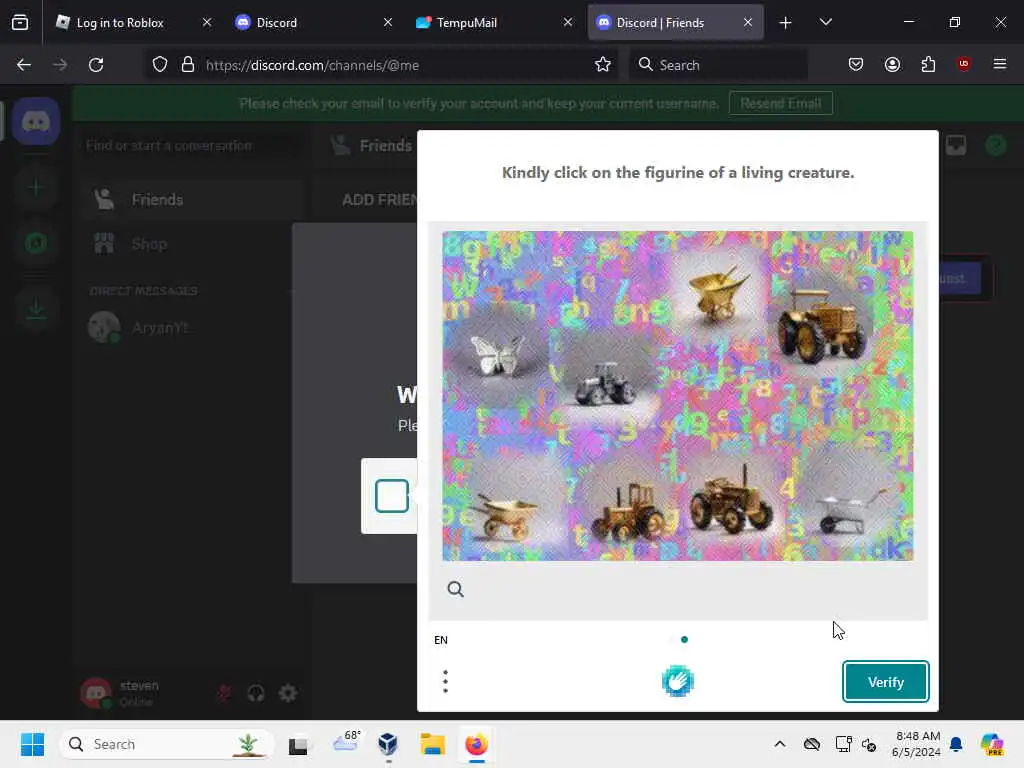Tick the captcha checkbox behind the challenge

(392, 496)
